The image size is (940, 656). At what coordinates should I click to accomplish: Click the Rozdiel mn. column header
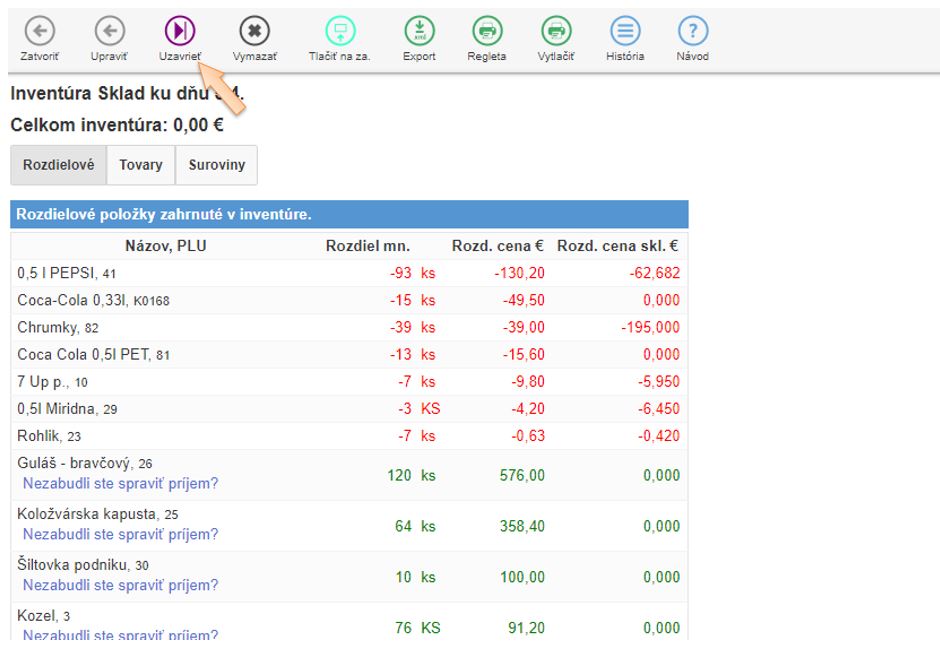[x=368, y=246]
